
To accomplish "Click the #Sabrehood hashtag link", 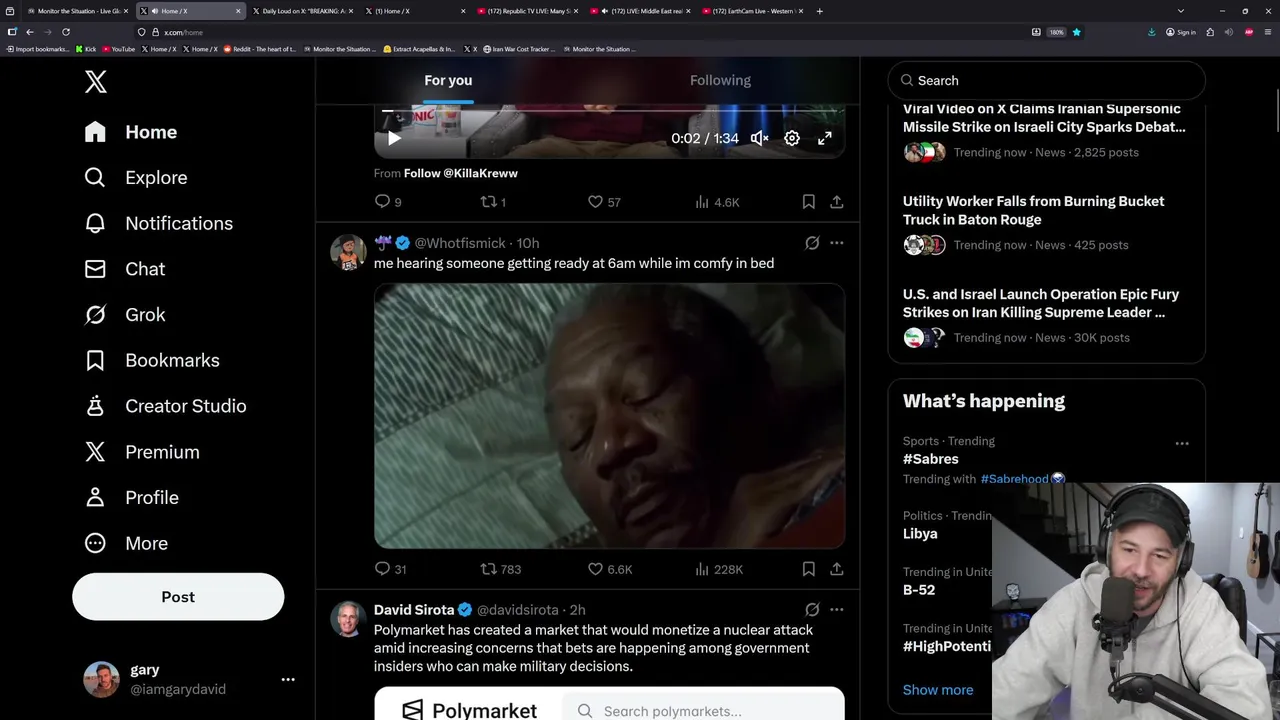I will (1014, 479).
